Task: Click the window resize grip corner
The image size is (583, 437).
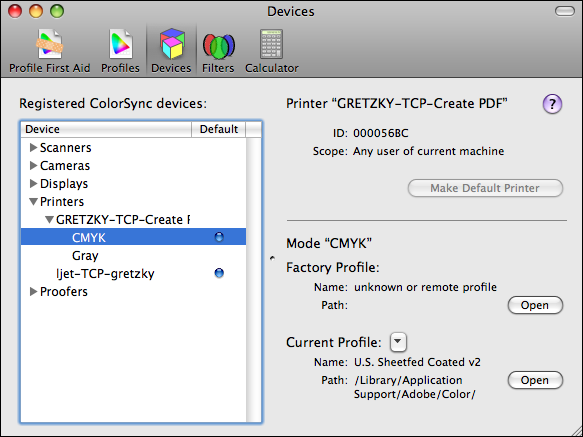Action: coord(577,431)
